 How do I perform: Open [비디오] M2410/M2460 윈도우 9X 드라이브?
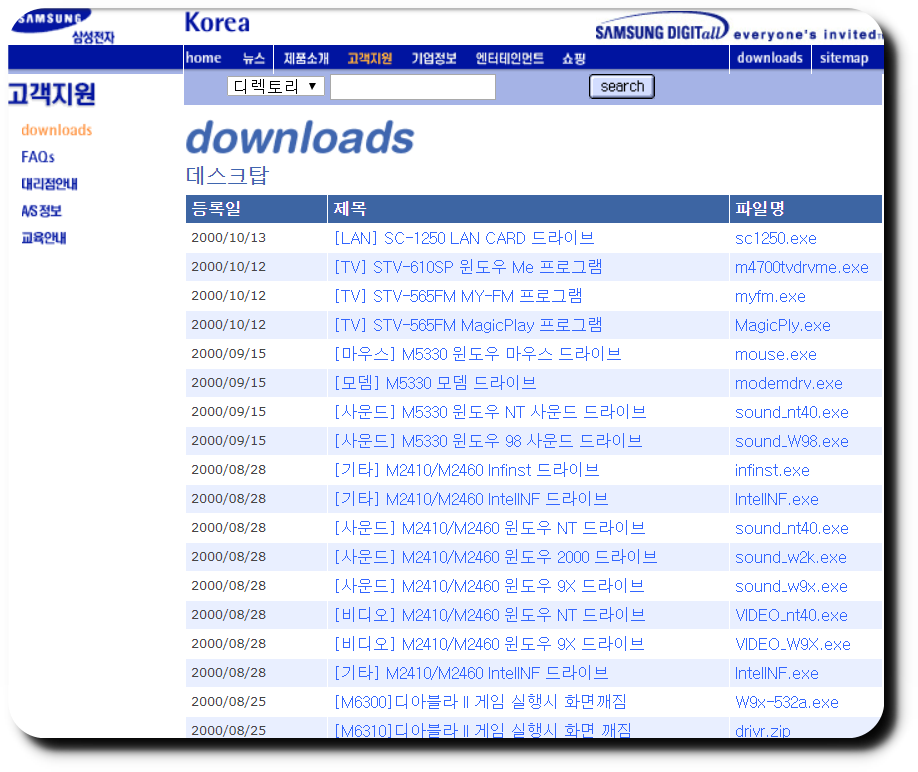[x=489, y=644]
